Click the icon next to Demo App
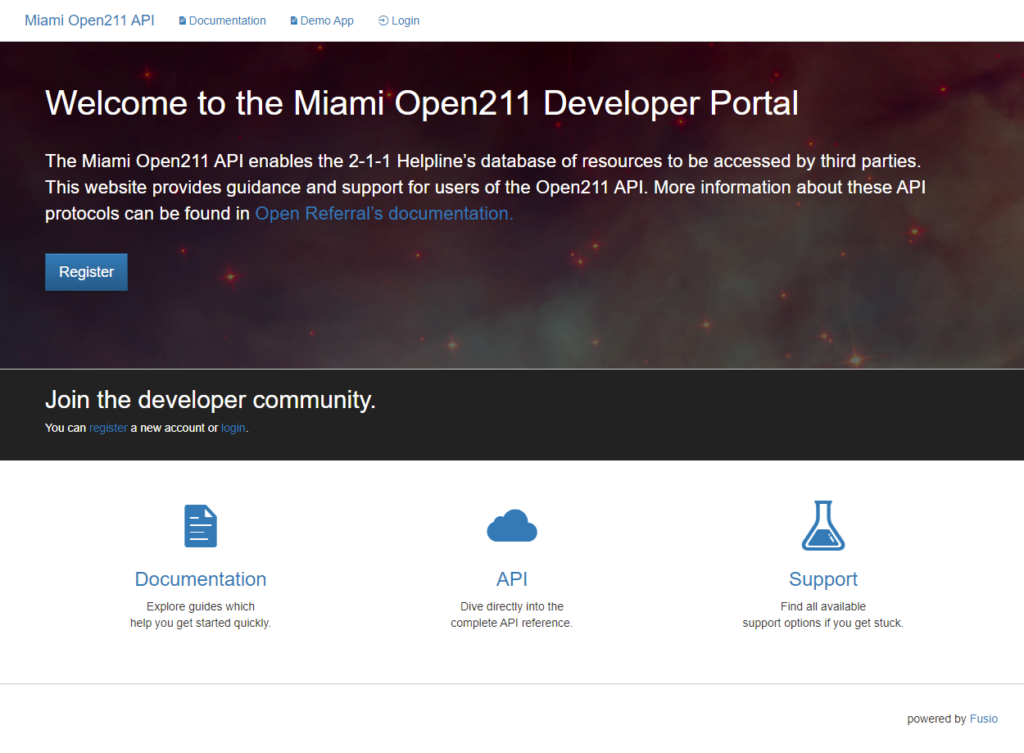Viewport: 1024px width, 753px height. [x=294, y=21]
